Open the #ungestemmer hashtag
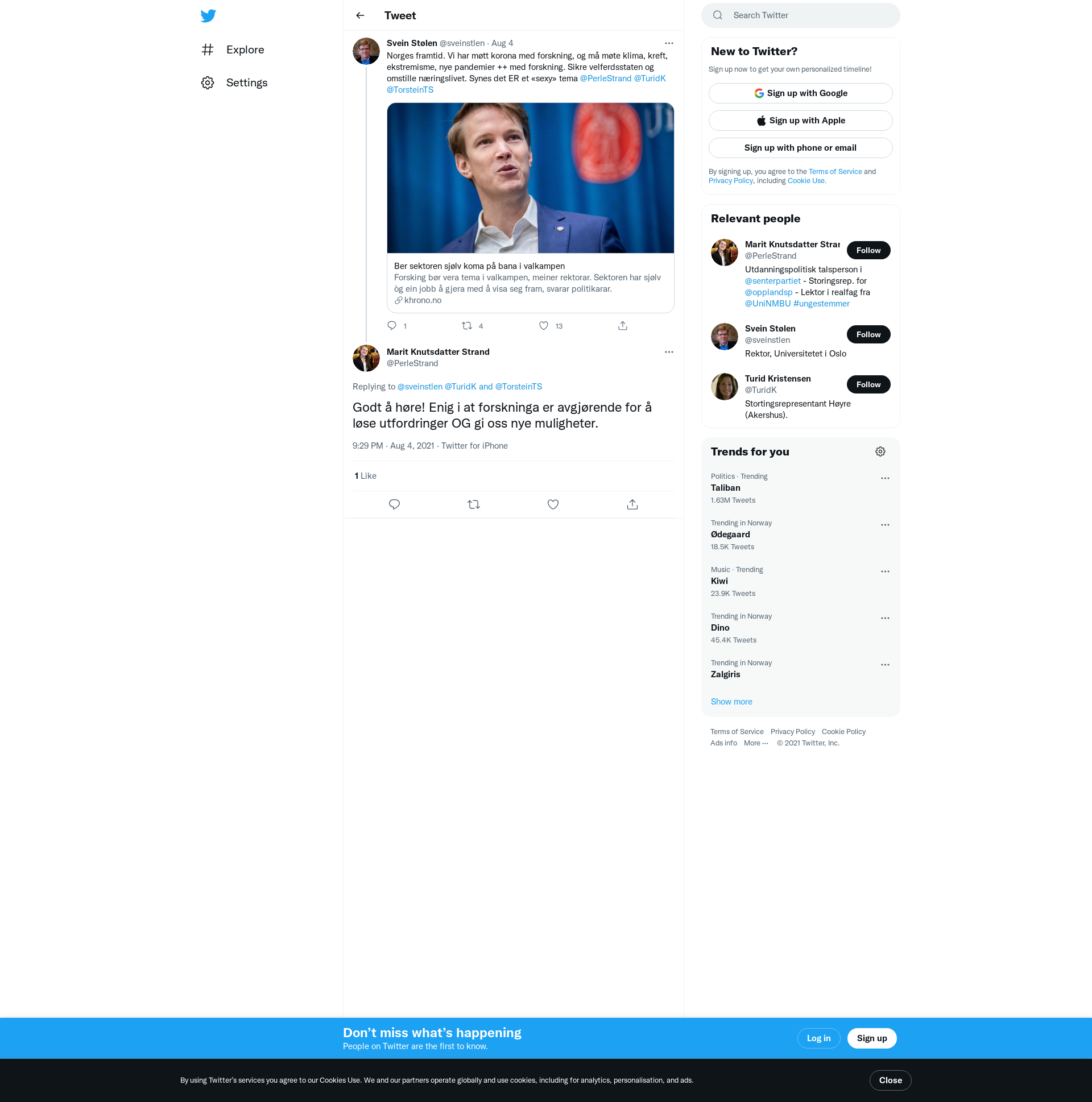The width and height of the screenshot is (1092, 1102). [x=821, y=304]
